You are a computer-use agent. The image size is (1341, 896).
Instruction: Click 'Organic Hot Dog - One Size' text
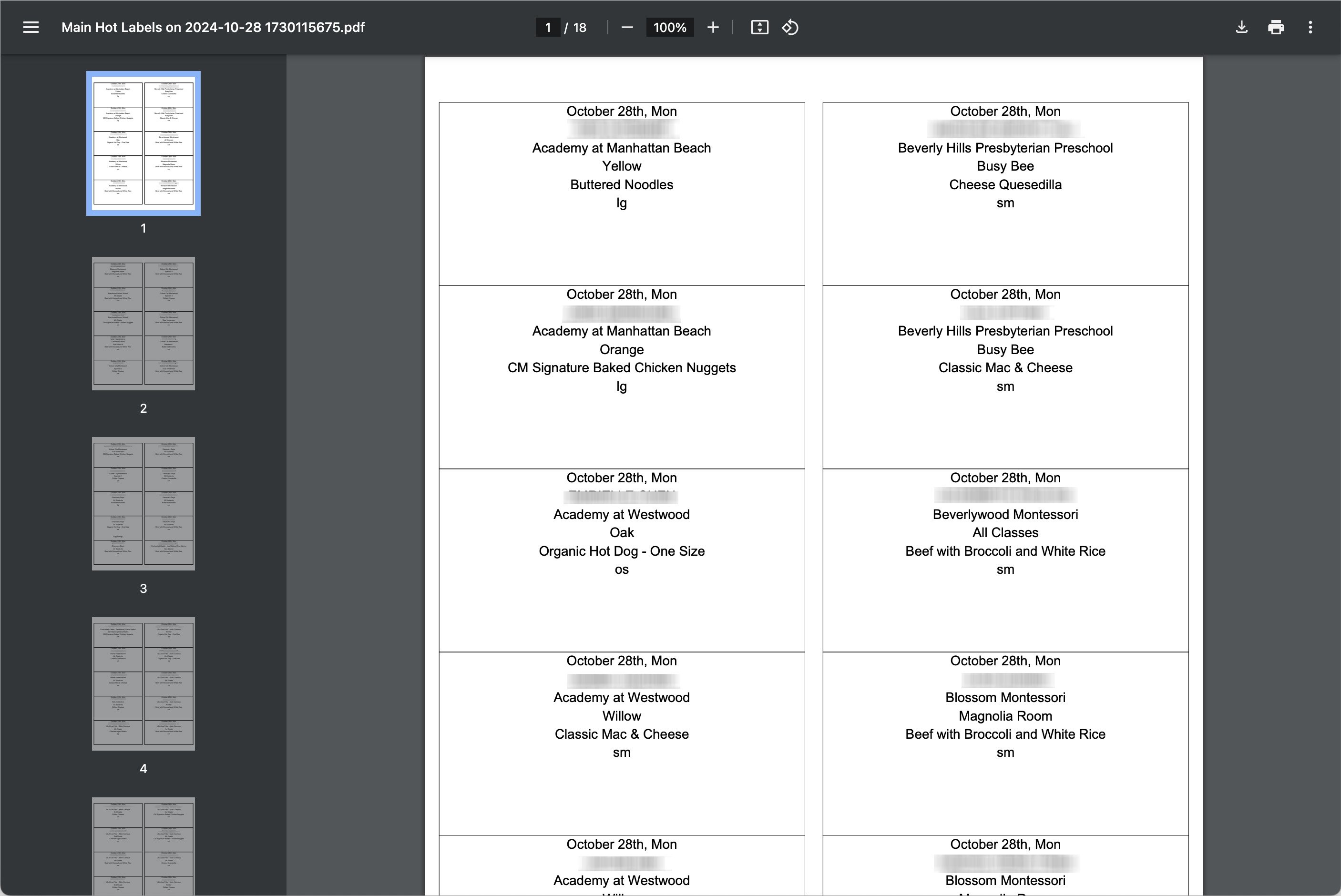[x=621, y=551]
